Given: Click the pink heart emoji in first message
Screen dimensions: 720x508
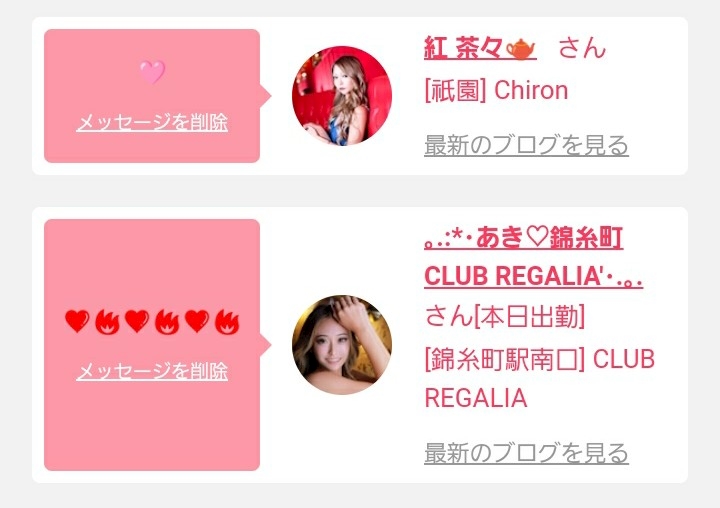Looking at the screenshot, I should [x=152, y=72].
